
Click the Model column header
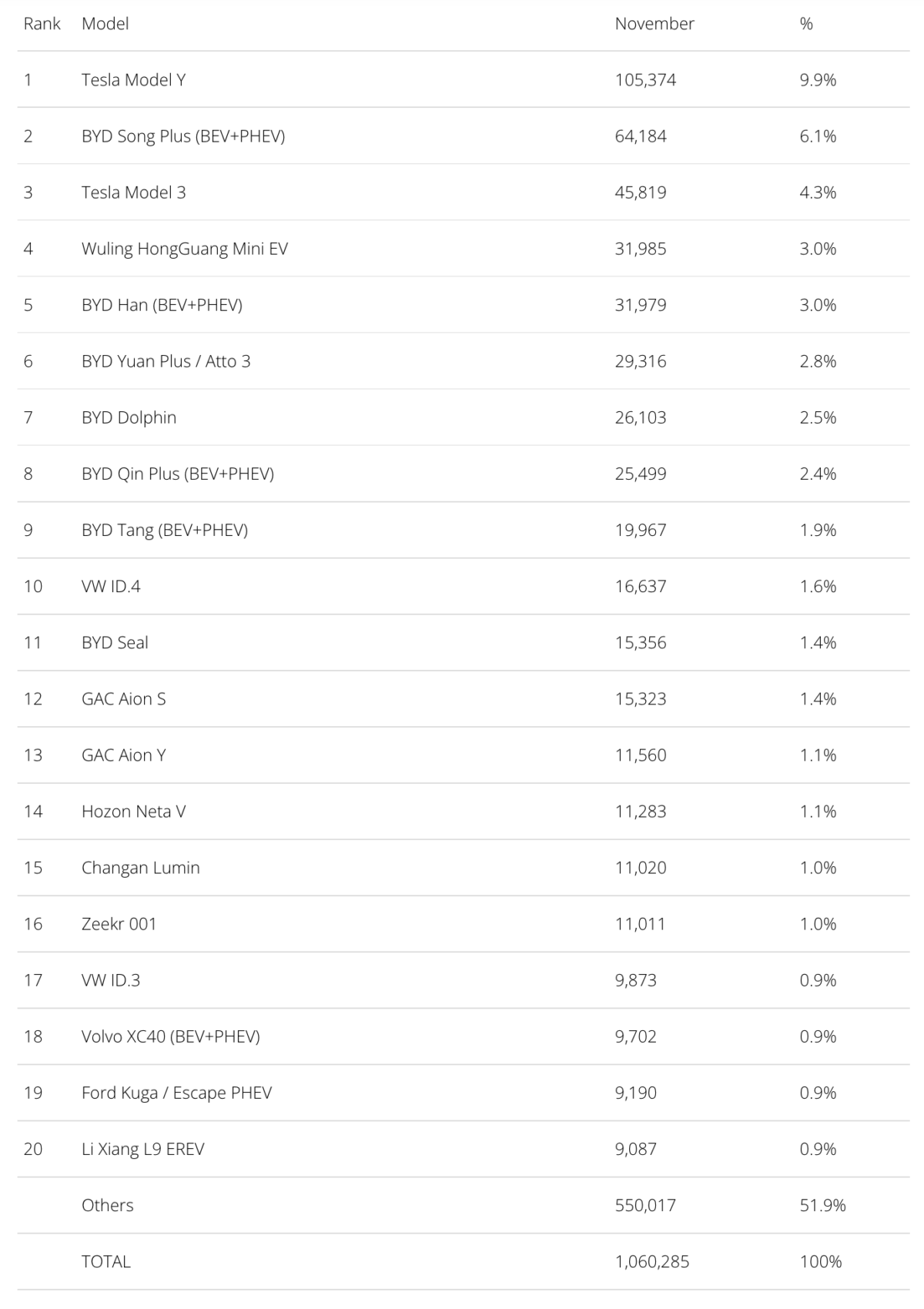(105, 24)
